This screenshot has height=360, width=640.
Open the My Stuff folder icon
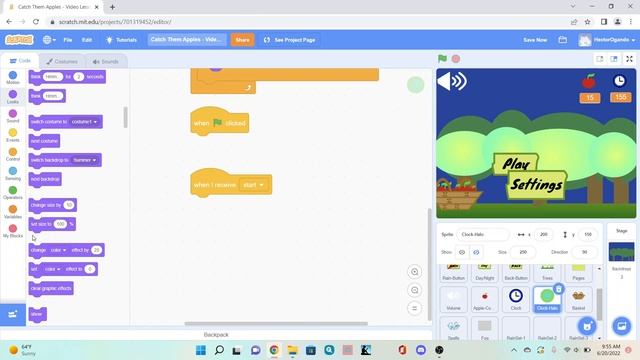(x=562, y=40)
